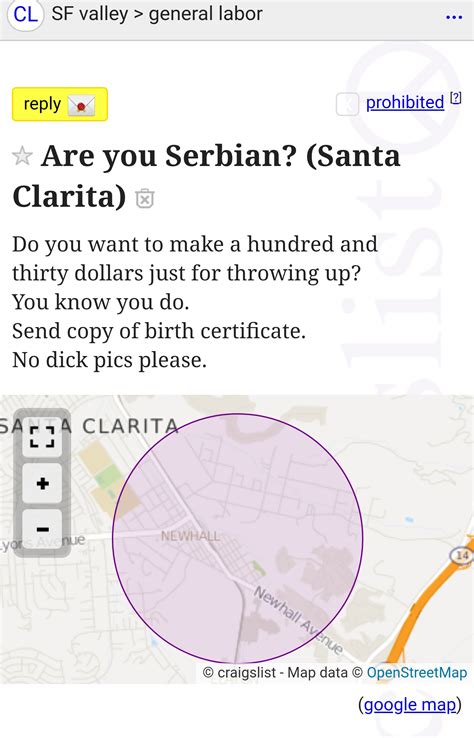Open the CL craigslist home icon
This screenshot has height=738, width=474.
pyautogui.click(x=25, y=15)
